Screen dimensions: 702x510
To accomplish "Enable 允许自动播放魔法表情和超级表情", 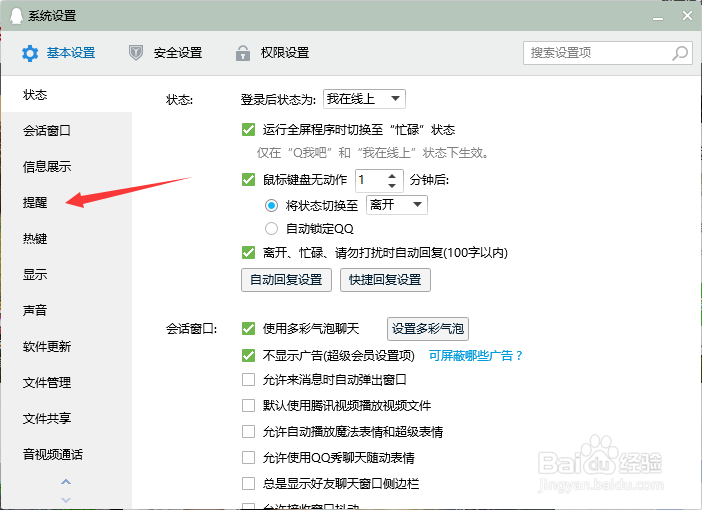I will coord(248,432).
